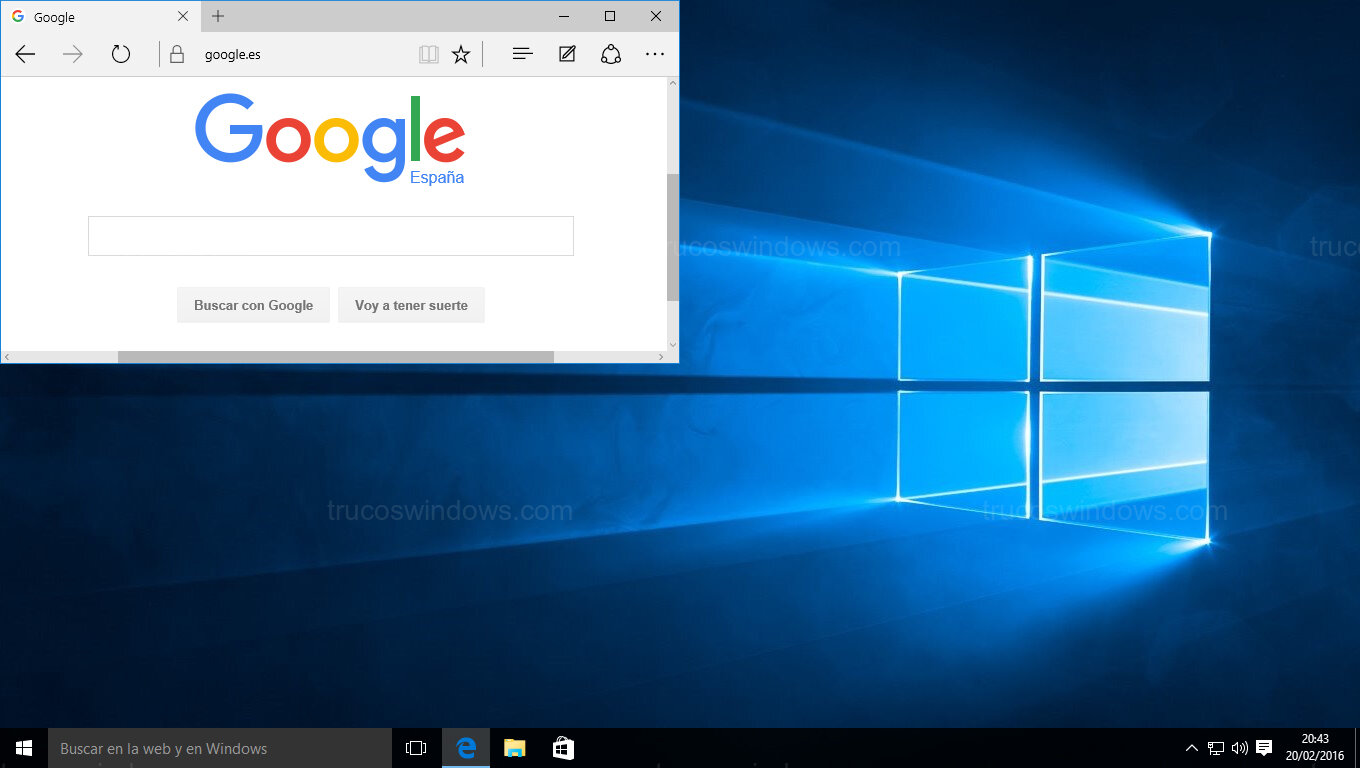Open the volume speaker tray icon
The height and width of the screenshot is (768, 1360).
click(1240, 748)
